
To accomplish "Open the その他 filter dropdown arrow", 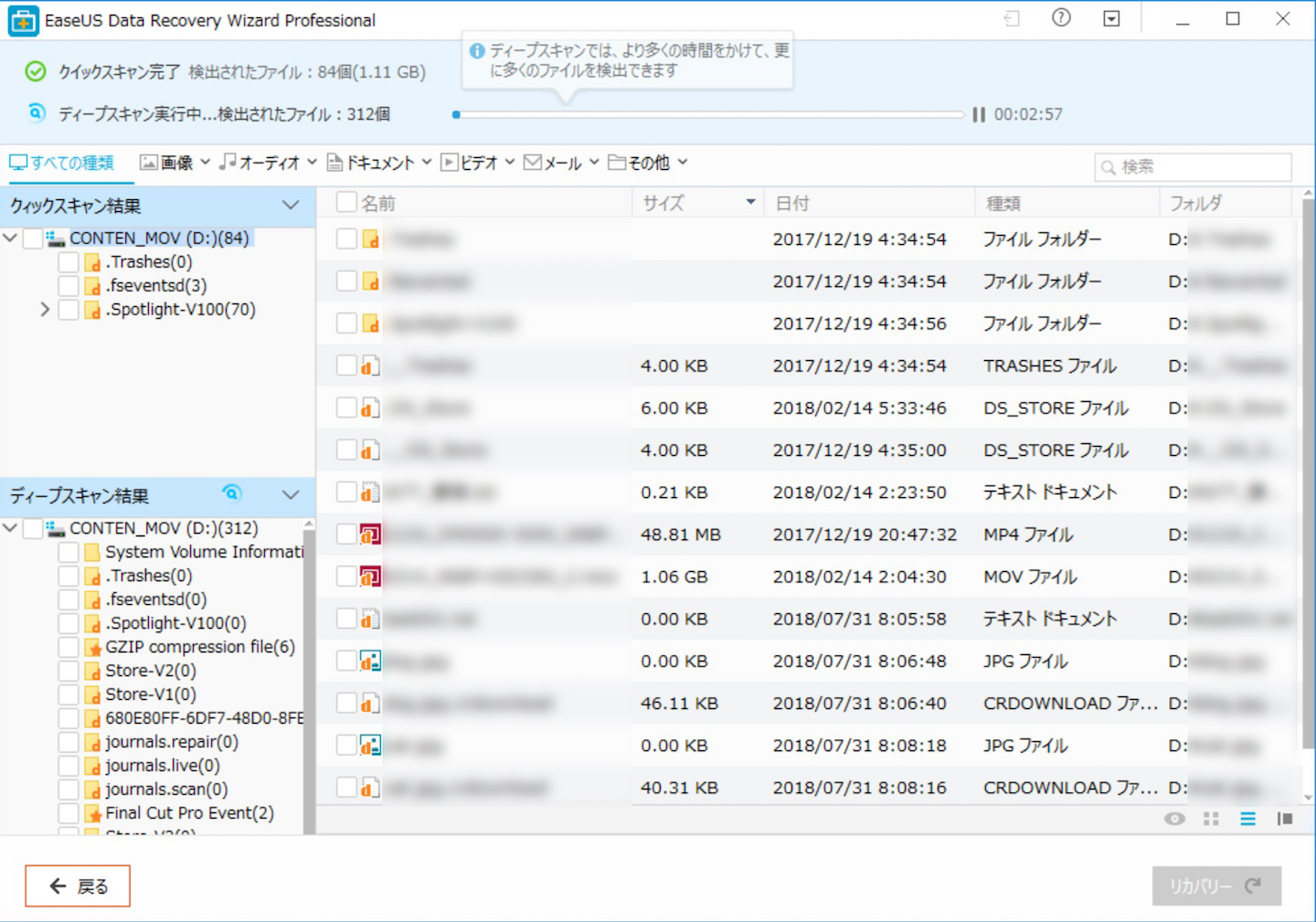I will (x=683, y=163).
